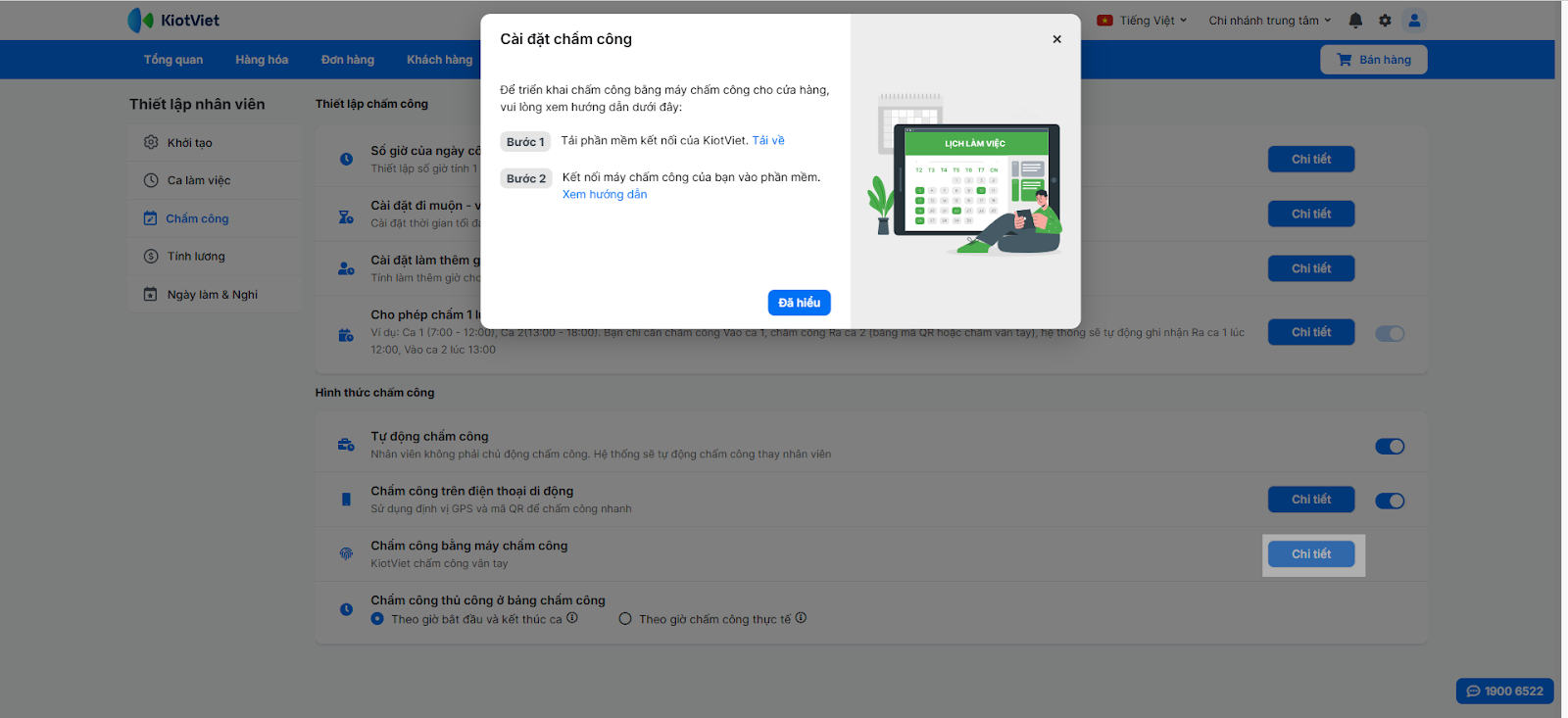The image size is (1568, 718).
Task: Open the settings gear in header
Action: pos(1385,20)
